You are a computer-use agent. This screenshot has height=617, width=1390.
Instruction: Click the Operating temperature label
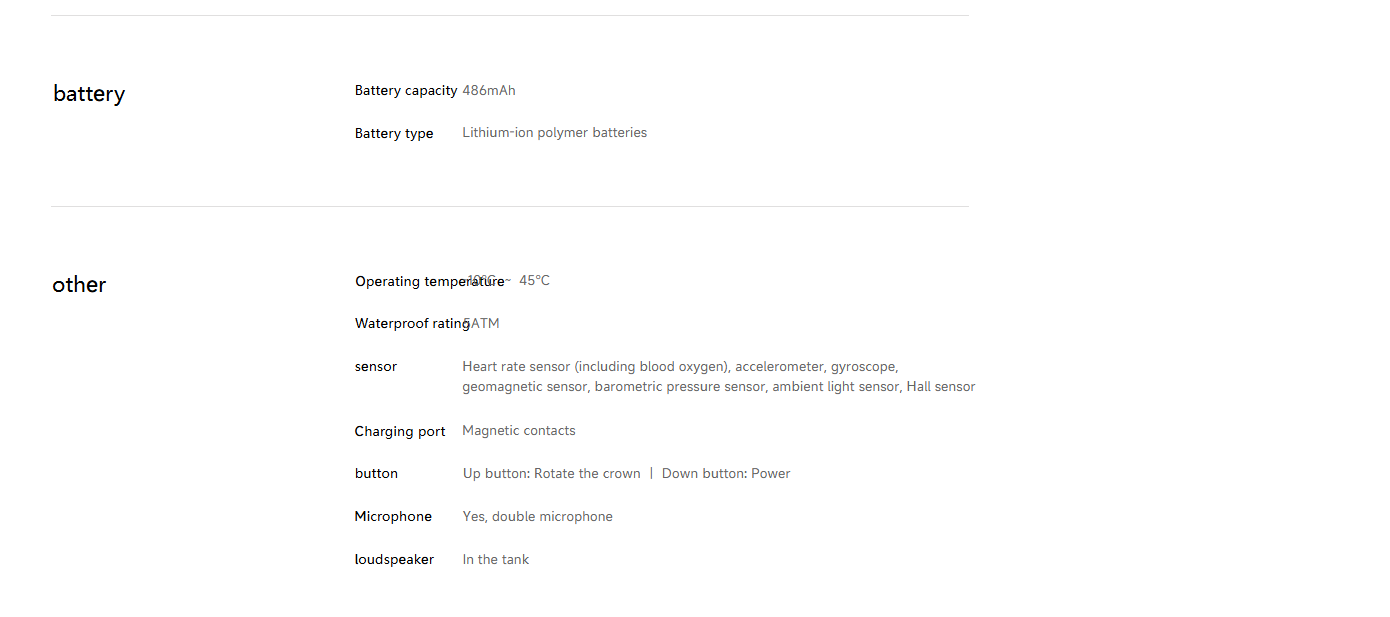430,281
